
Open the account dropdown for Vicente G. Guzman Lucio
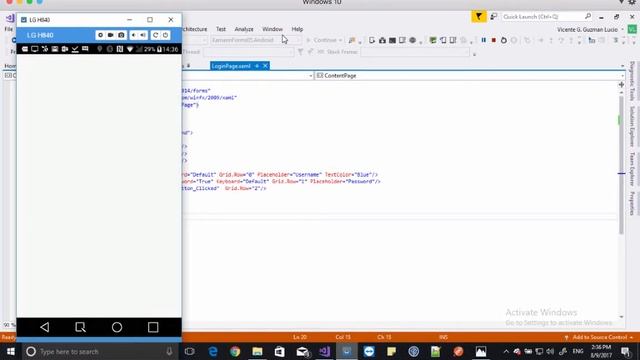[623, 29]
